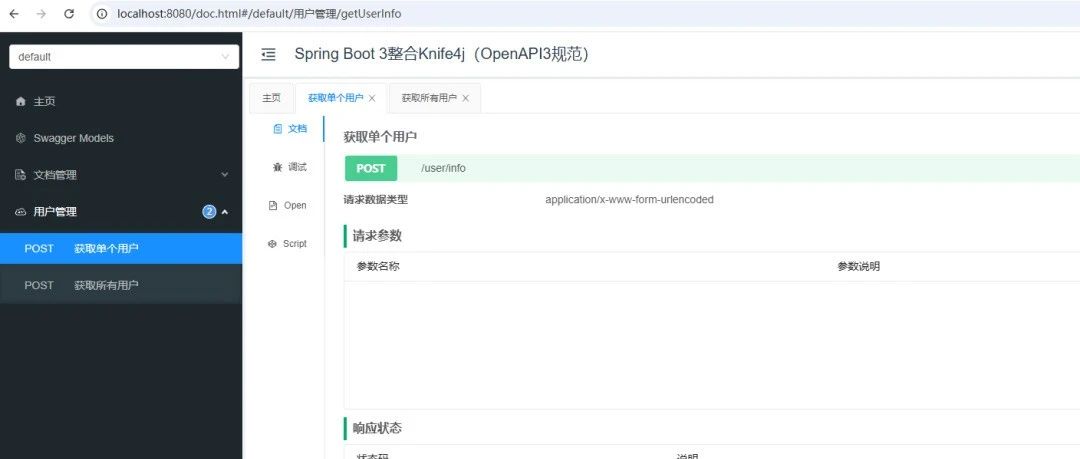This screenshot has height=459, width=1080.
Task: Expand the 文档管理 chevron arrow
Action: 225,175
